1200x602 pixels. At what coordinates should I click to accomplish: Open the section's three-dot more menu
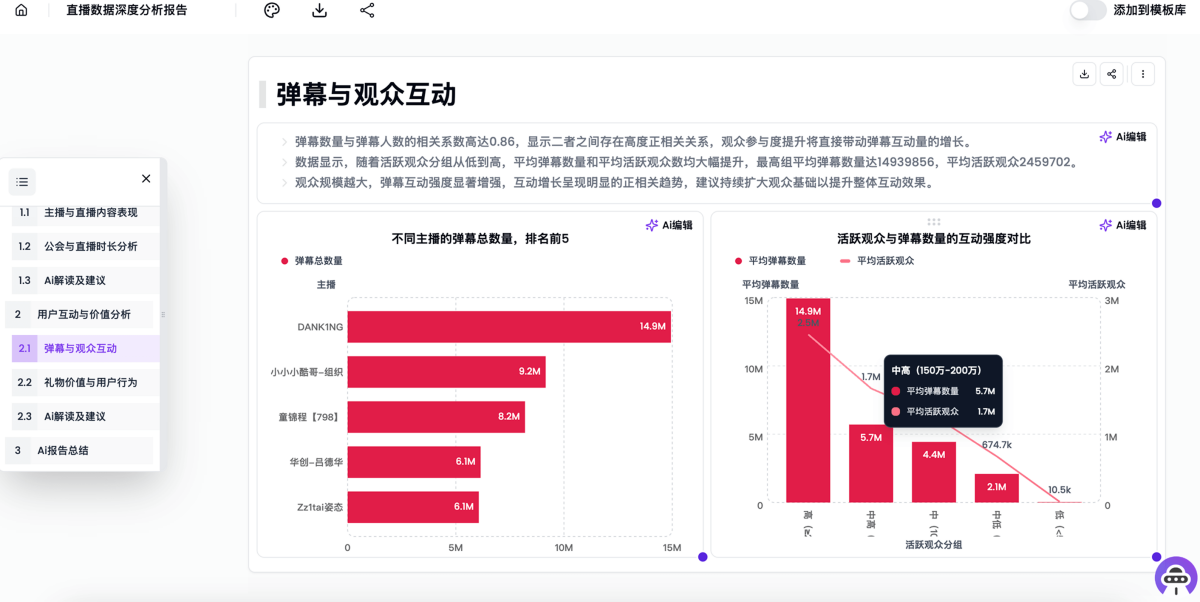pyautogui.click(x=1143, y=74)
